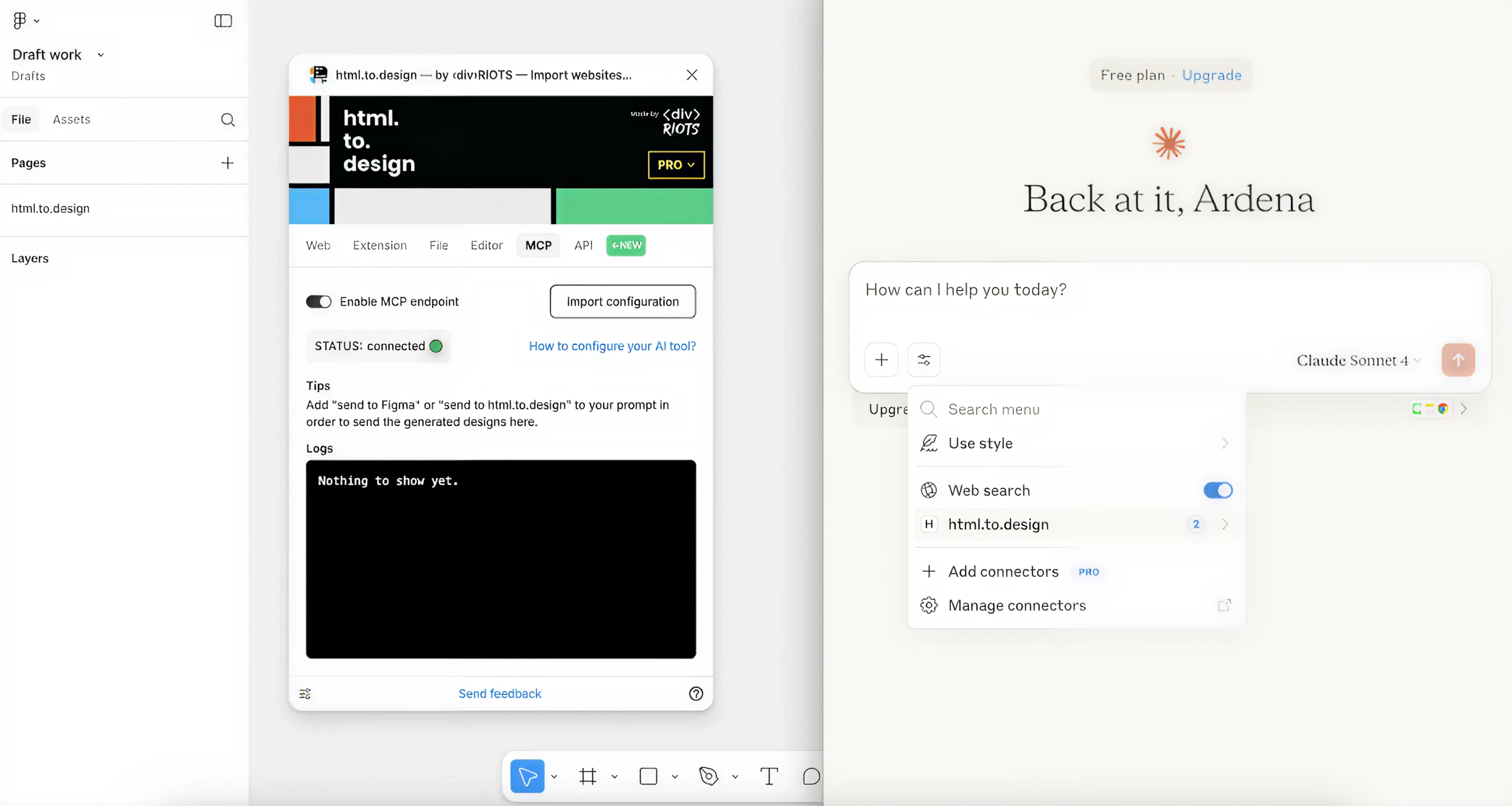Click the Drafts location label
1512x806 pixels.
[28, 76]
